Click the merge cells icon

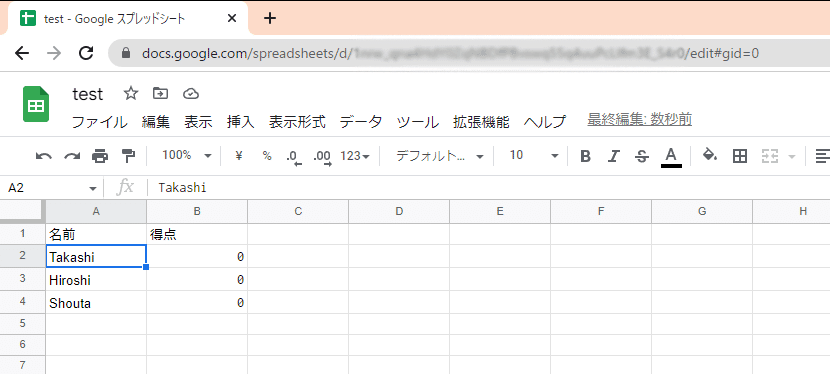(769, 156)
